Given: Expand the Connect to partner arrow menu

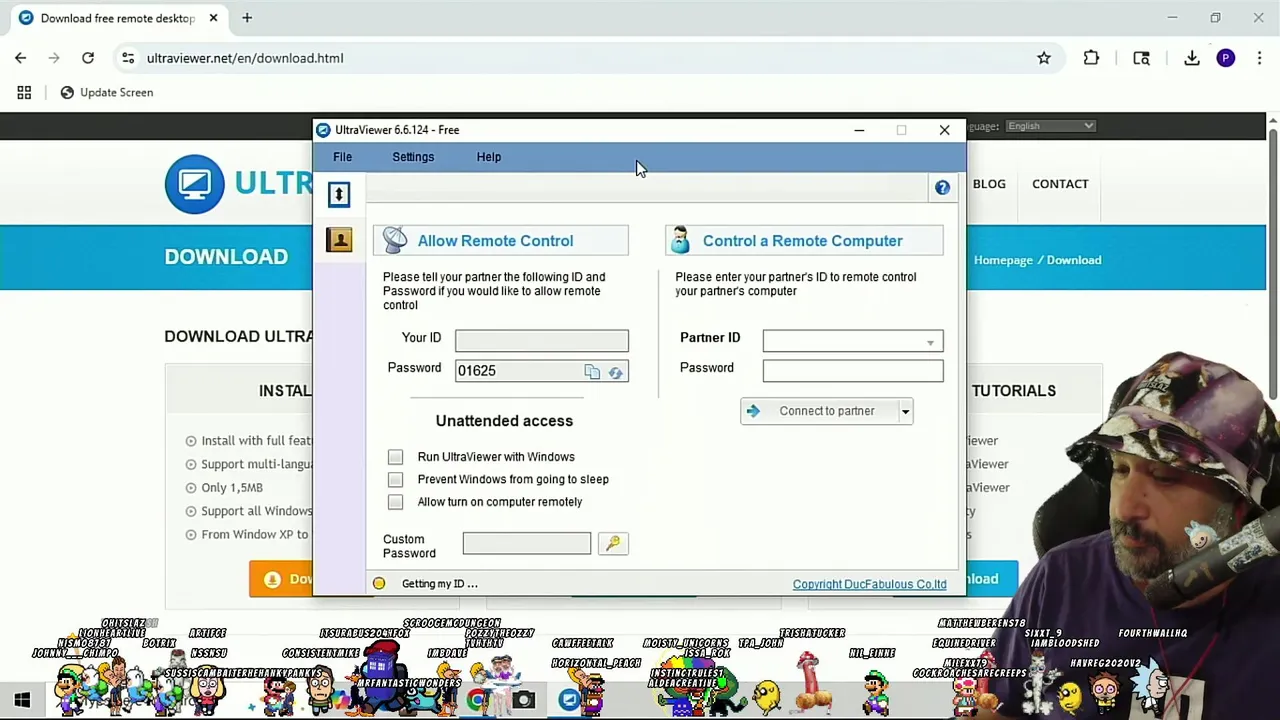Looking at the screenshot, I should (x=905, y=411).
